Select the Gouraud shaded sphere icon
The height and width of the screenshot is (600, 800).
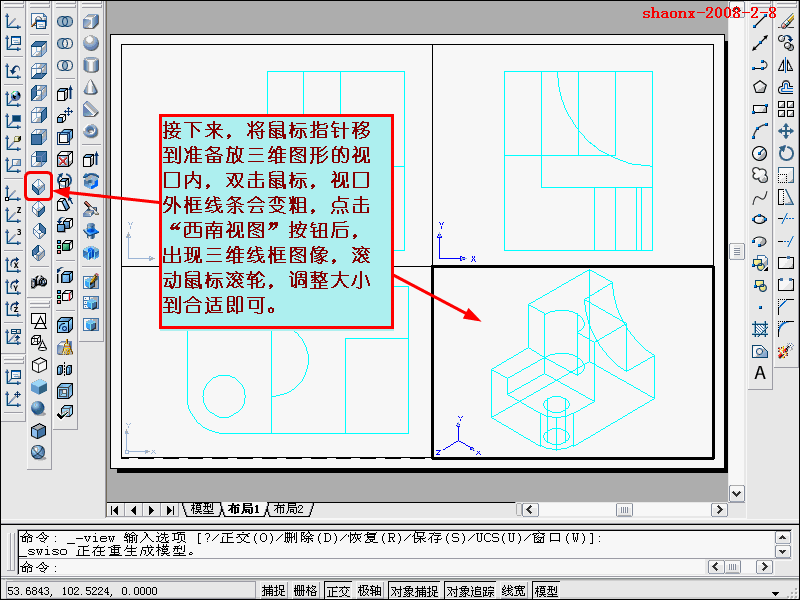pos(38,409)
